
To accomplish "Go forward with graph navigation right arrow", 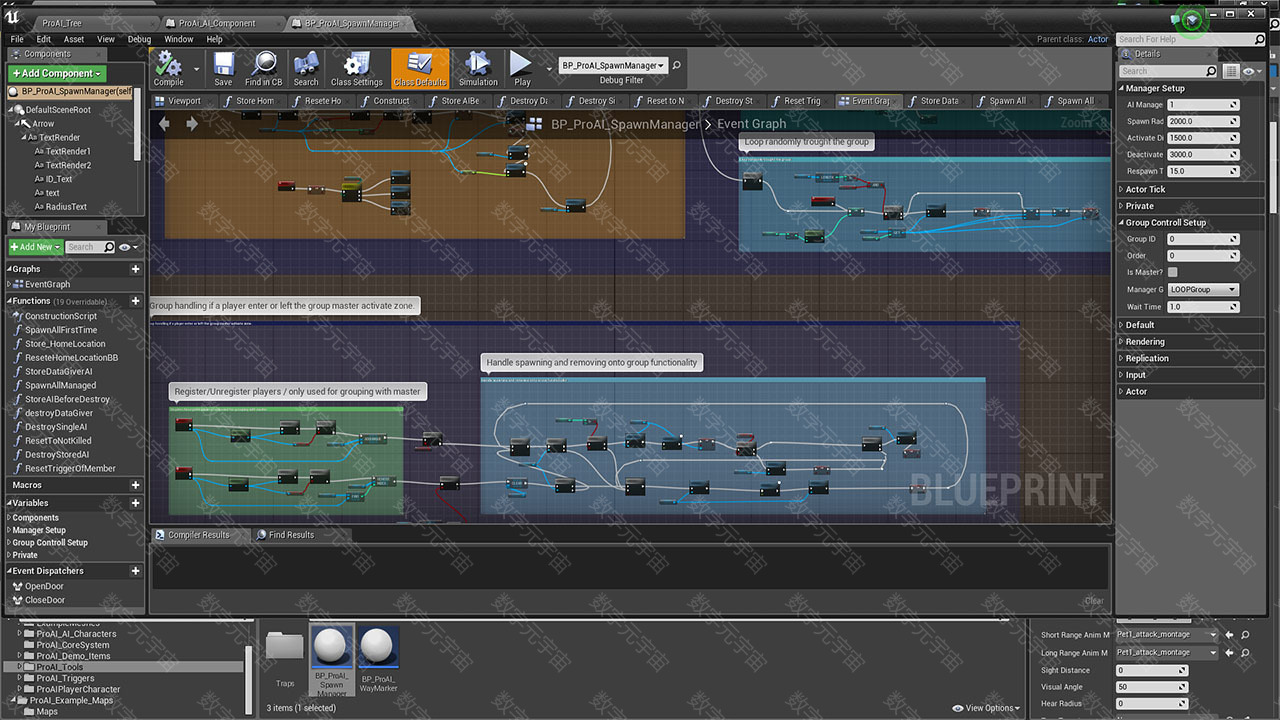I will pyautogui.click(x=192, y=124).
